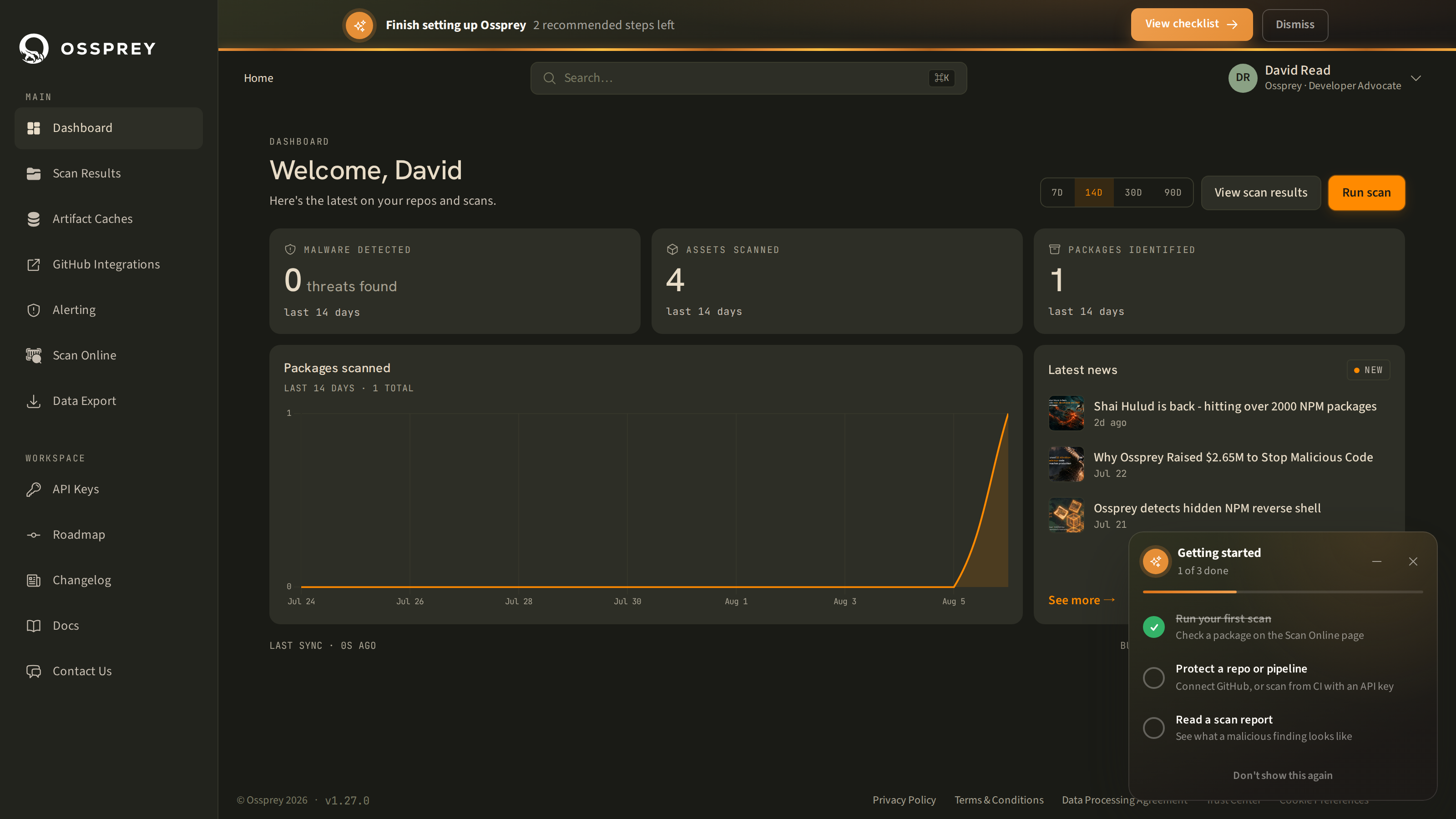Viewport: 1456px width, 819px height.
Task: Focus the Search input field
Action: pyautogui.click(x=748, y=78)
